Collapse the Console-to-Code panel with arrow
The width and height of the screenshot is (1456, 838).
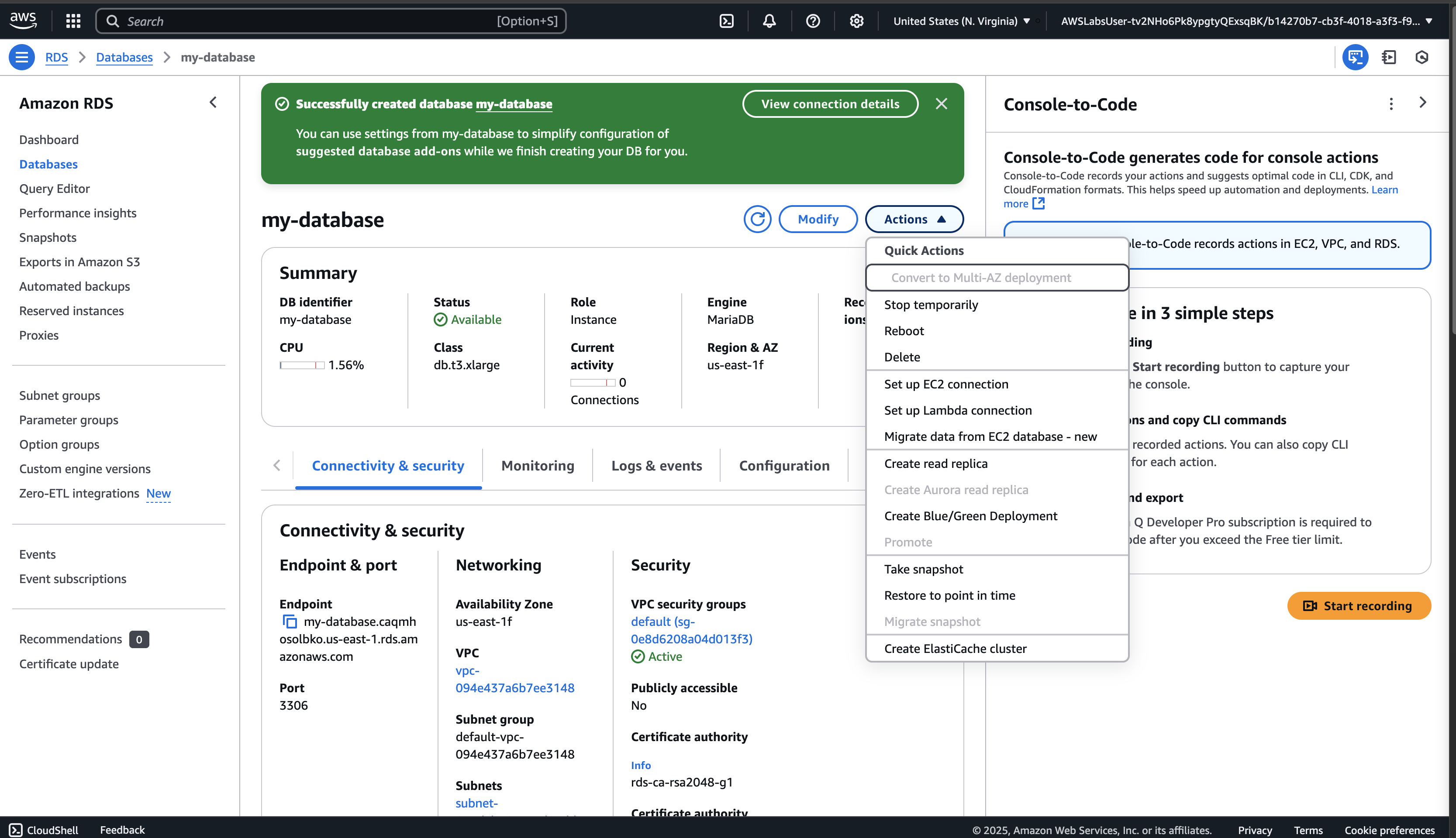[x=1423, y=103]
